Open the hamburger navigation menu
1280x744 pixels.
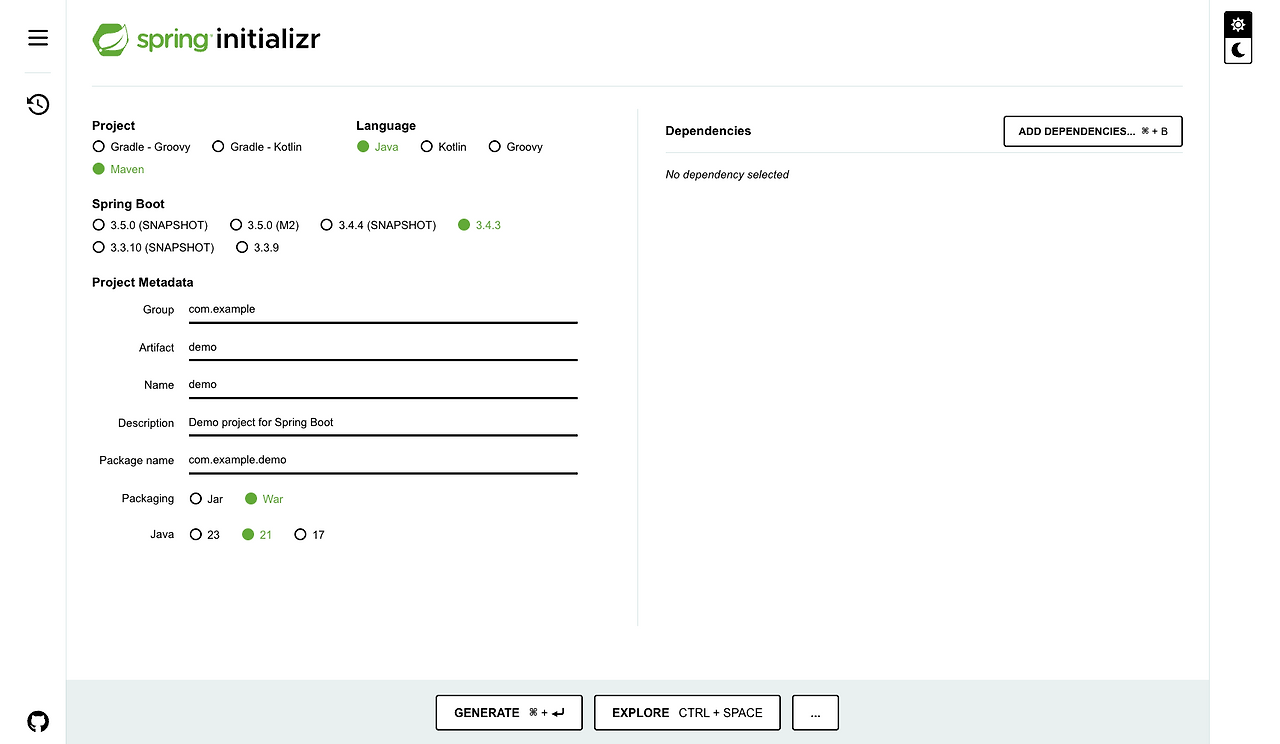[x=38, y=38]
